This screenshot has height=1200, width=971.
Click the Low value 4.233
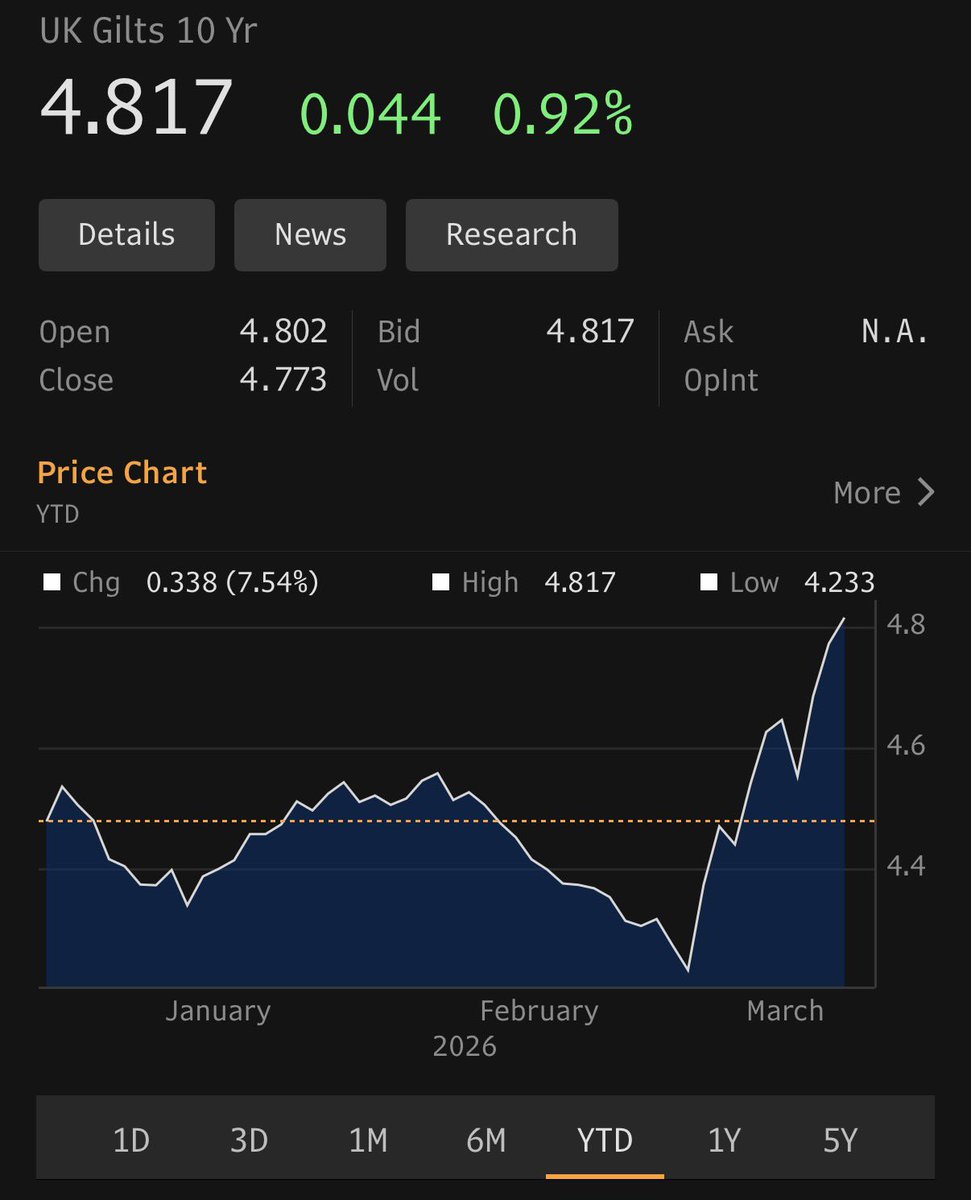point(839,582)
